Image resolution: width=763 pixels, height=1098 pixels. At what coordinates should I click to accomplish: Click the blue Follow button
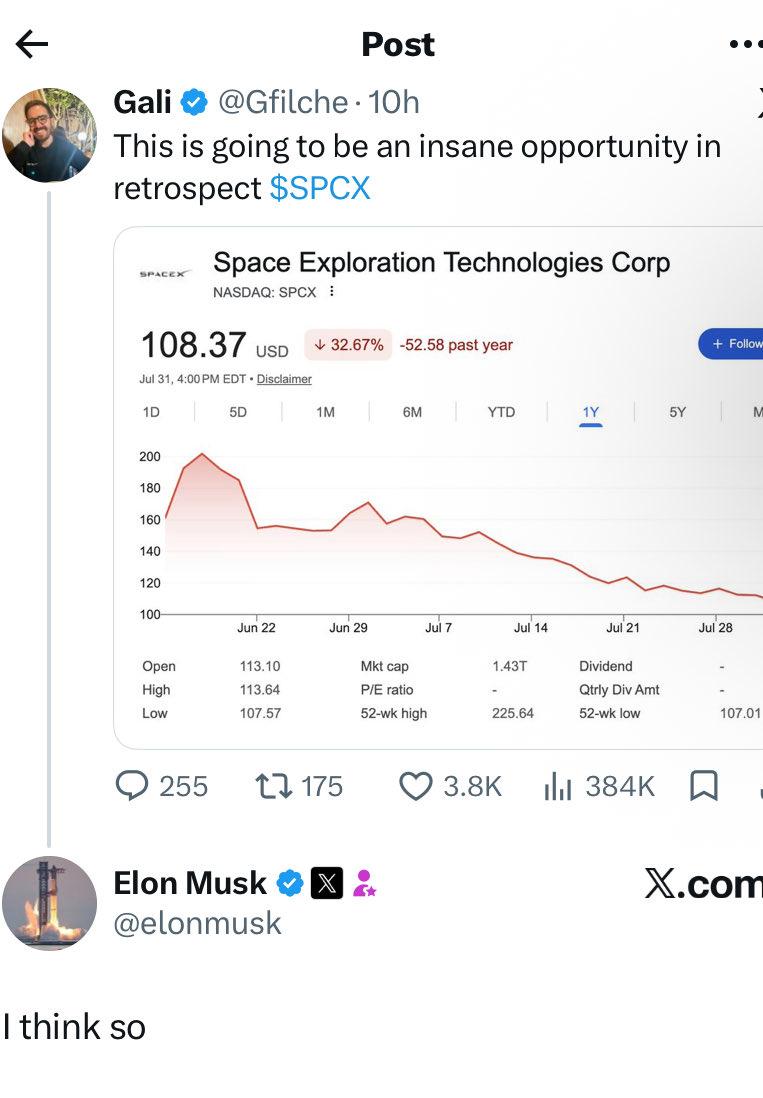[x=732, y=344]
